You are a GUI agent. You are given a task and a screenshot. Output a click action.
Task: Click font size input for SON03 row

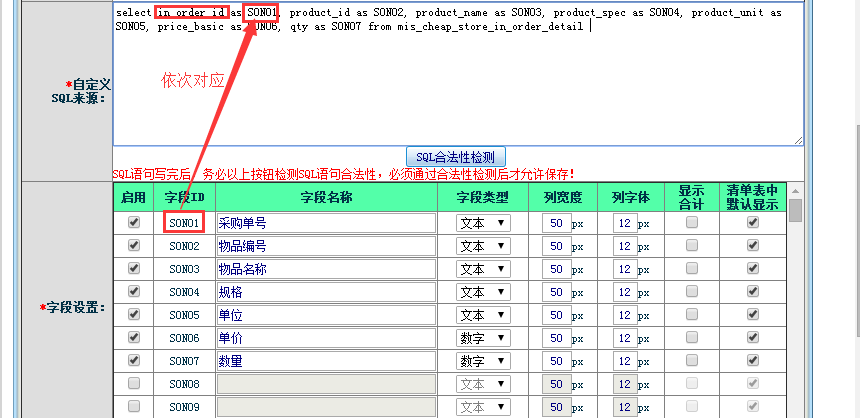pyautogui.click(x=624, y=269)
